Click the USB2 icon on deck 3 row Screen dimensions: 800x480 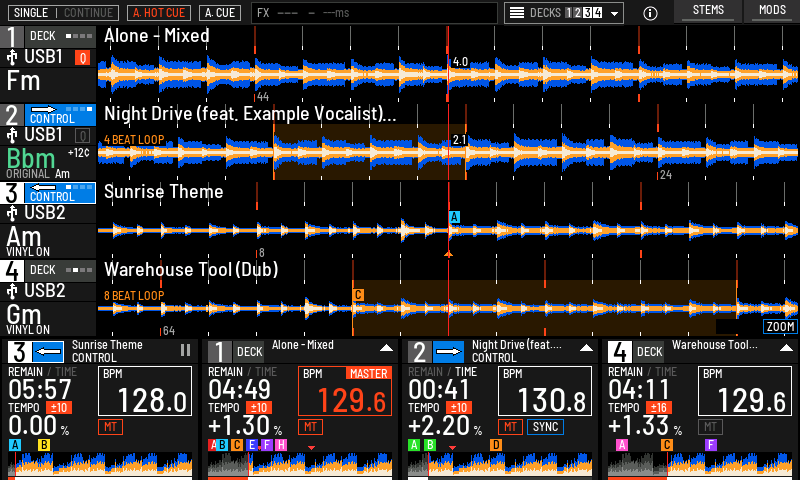pyautogui.click(x=12, y=213)
